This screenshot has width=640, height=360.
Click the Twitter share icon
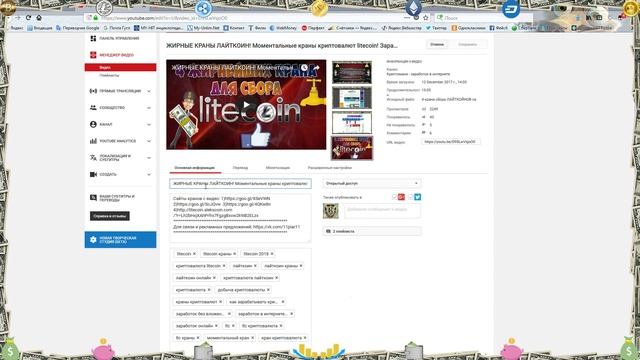coord(418,197)
